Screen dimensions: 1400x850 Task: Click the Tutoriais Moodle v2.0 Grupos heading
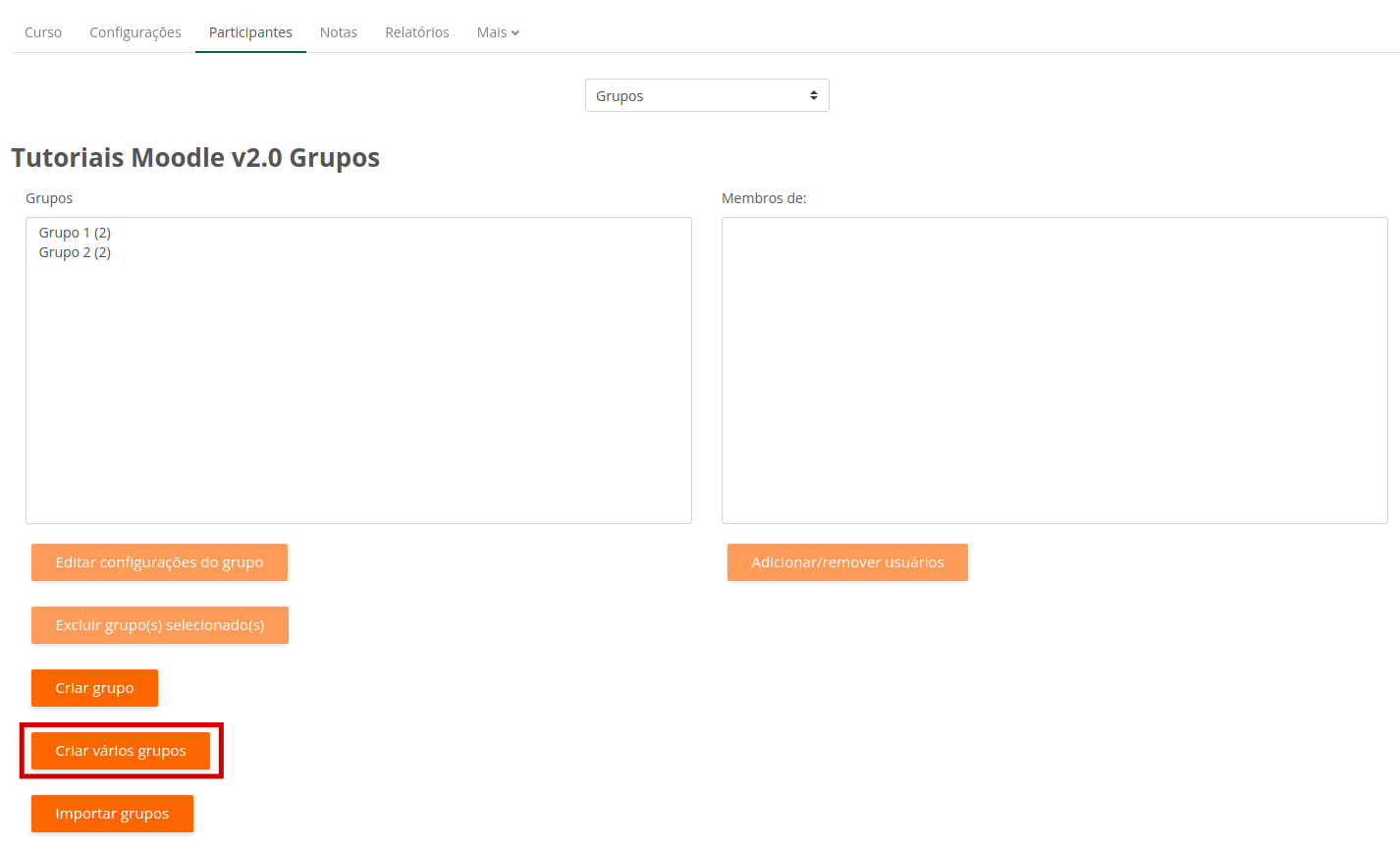195,158
